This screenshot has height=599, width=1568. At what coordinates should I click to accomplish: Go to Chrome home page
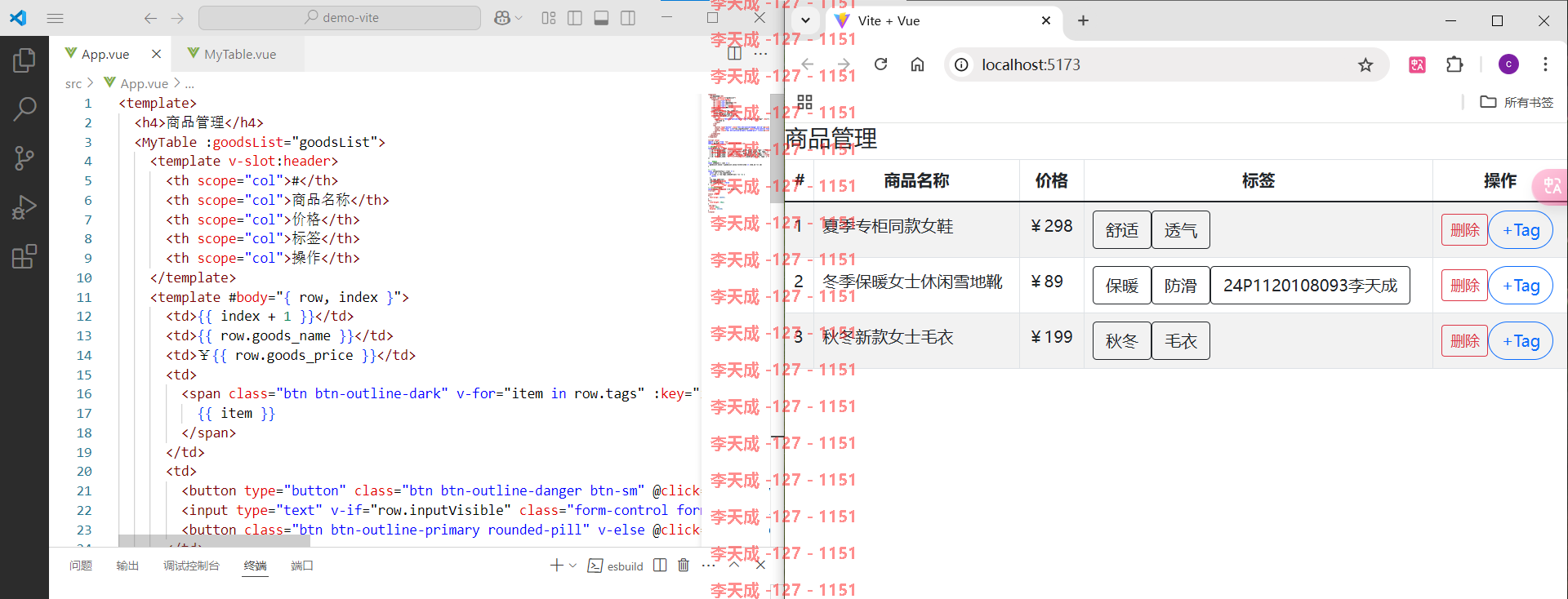917,64
